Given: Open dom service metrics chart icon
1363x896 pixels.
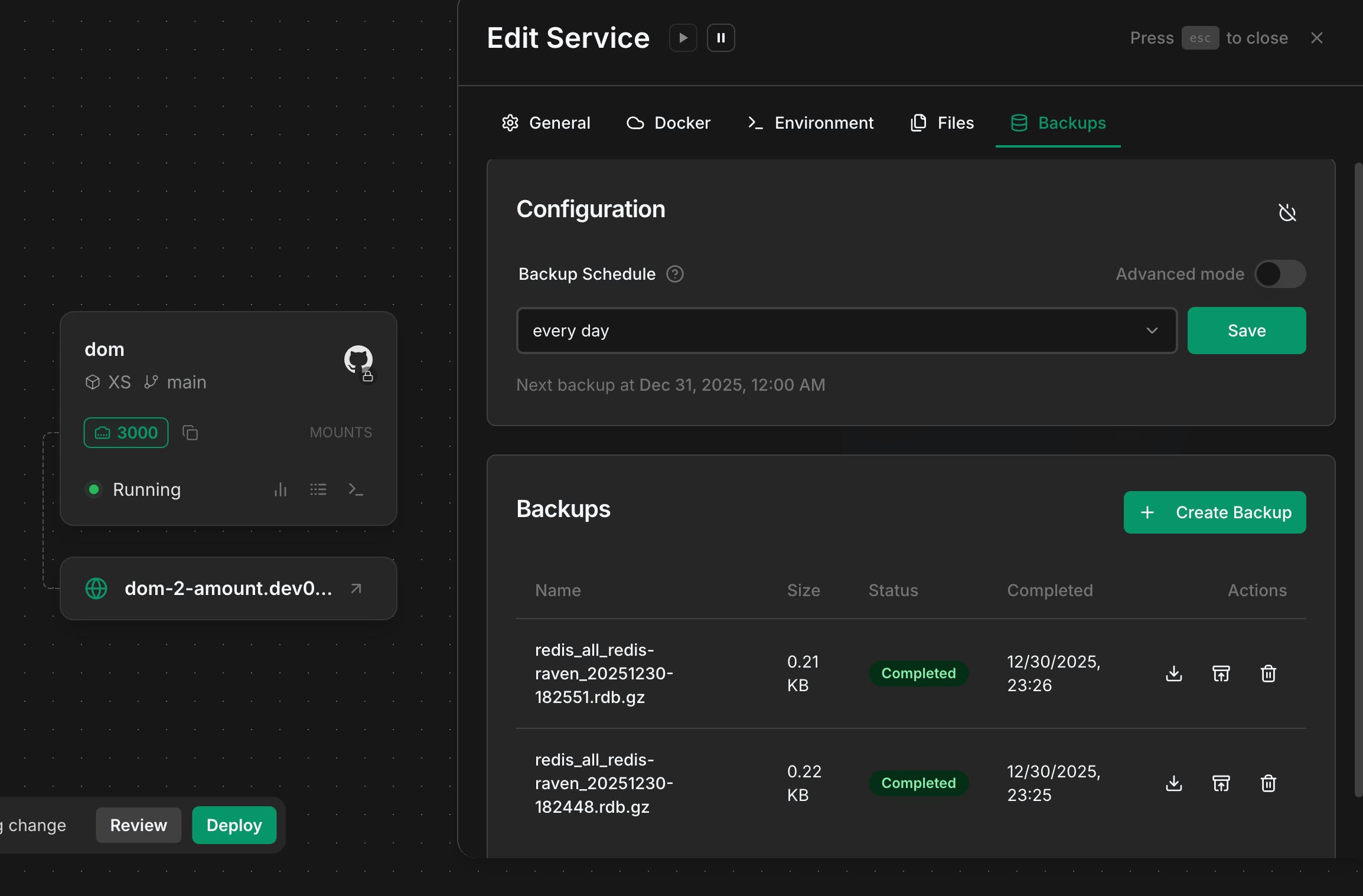Looking at the screenshot, I should pos(280,489).
